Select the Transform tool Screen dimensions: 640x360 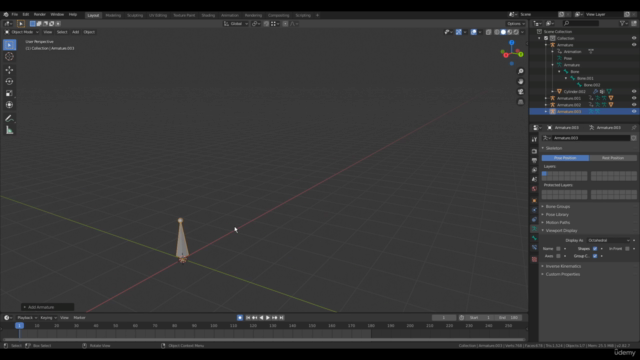[x=9, y=105]
